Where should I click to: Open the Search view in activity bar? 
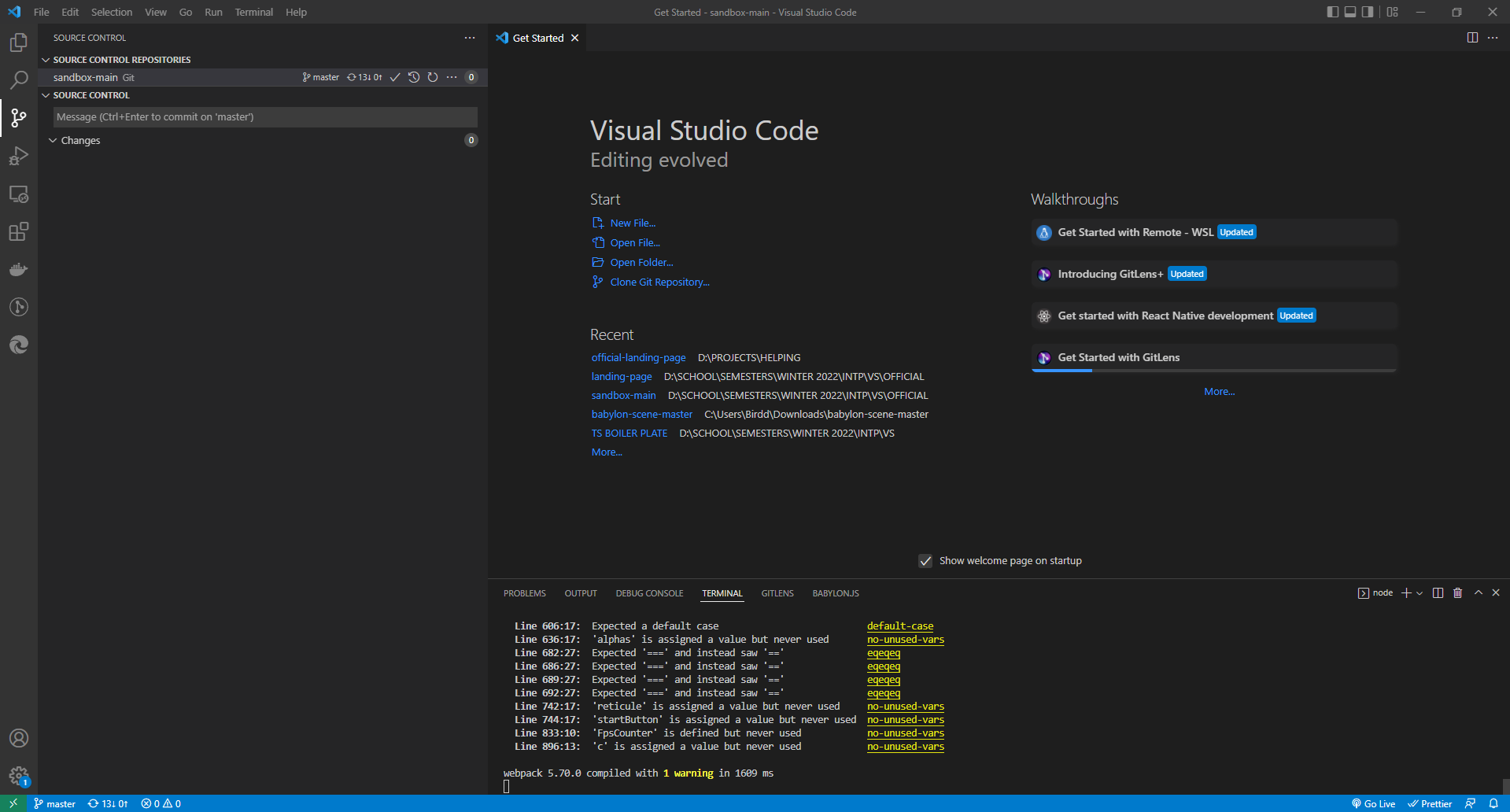pyautogui.click(x=19, y=80)
